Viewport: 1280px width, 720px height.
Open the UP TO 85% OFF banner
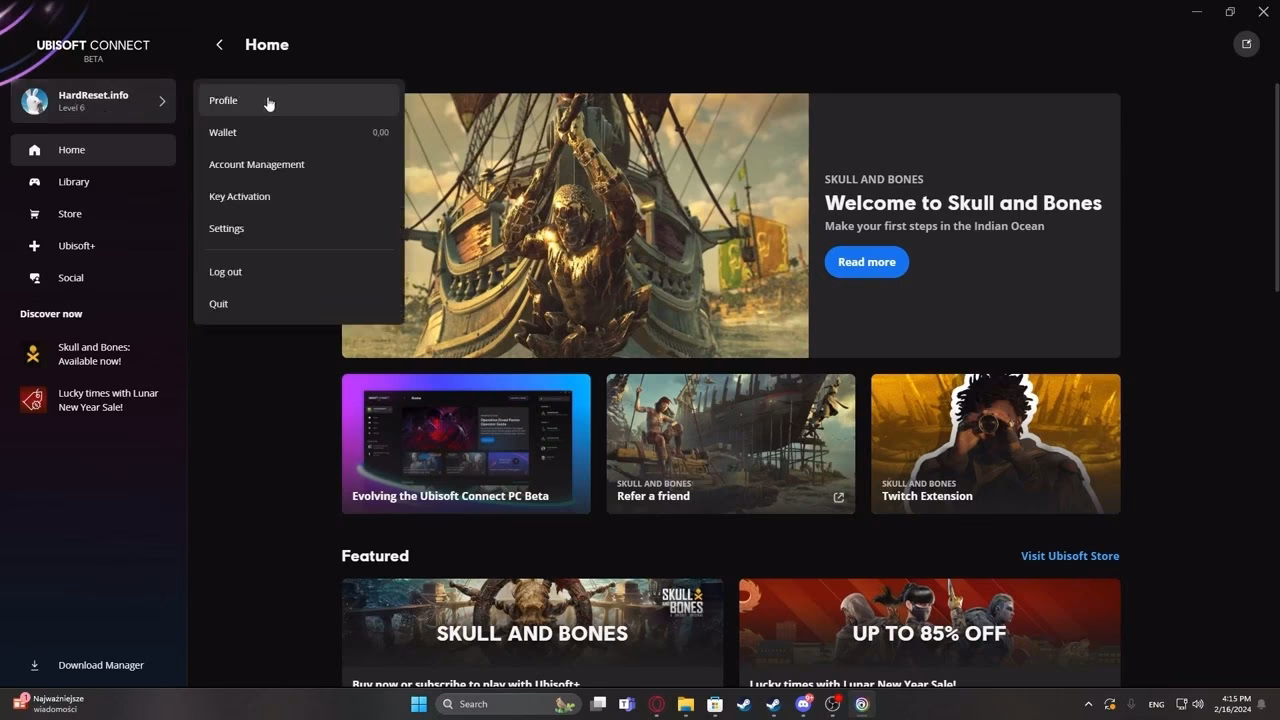(930, 632)
